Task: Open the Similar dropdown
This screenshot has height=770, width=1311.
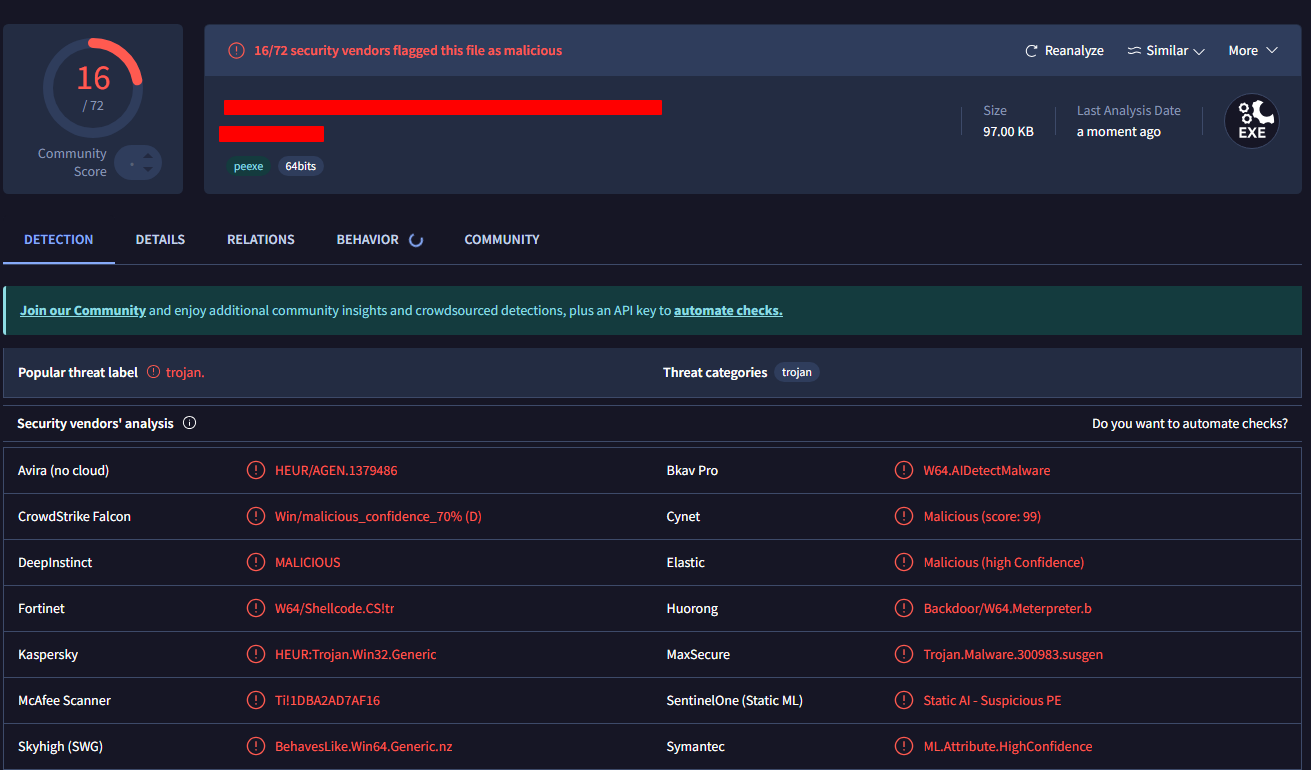Action: pyautogui.click(x=1165, y=51)
